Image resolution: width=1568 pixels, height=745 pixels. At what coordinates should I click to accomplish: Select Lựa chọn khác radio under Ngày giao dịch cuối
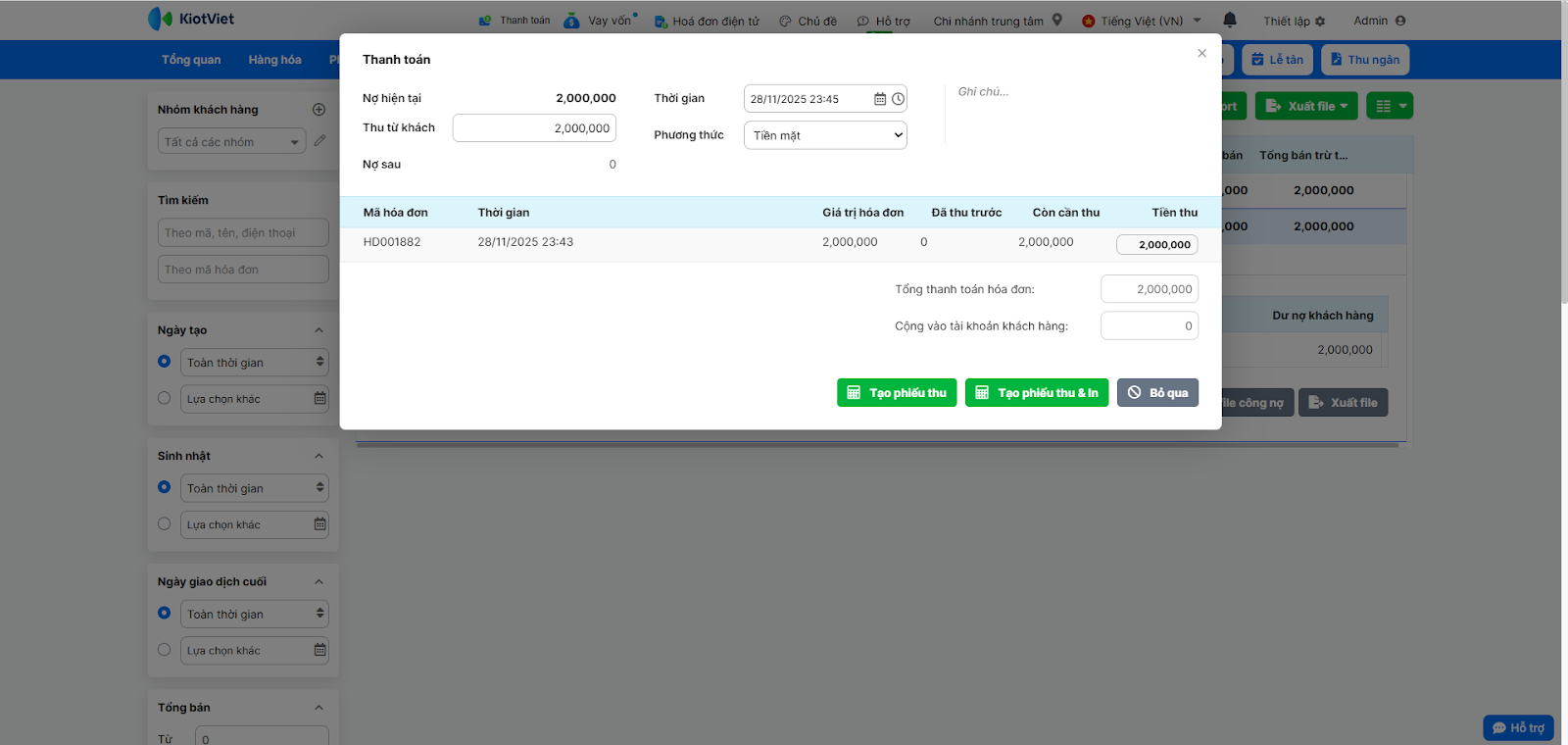(x=165, y=649)
